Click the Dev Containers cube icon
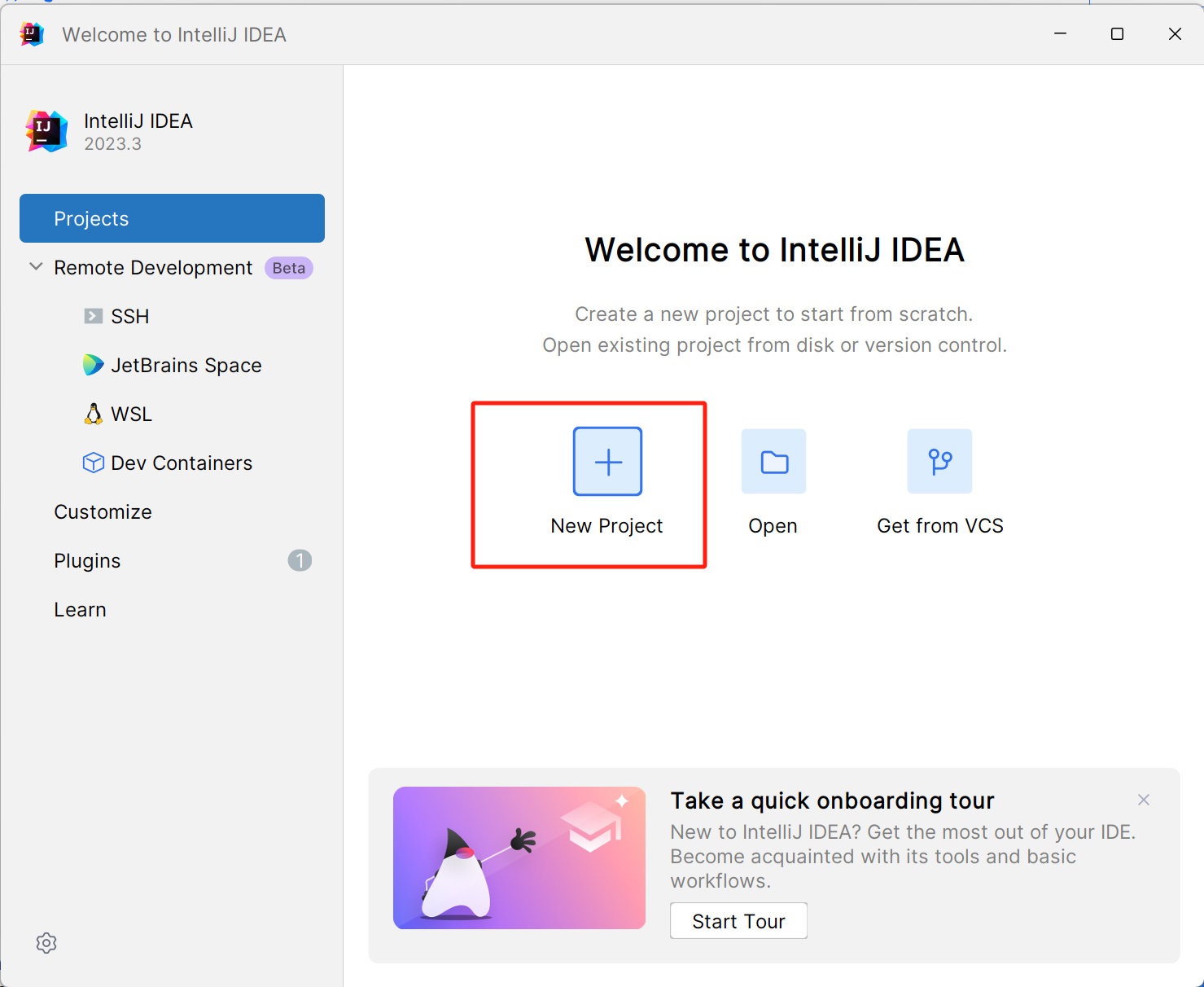1204x987 pixels. [x=94, y=463]
